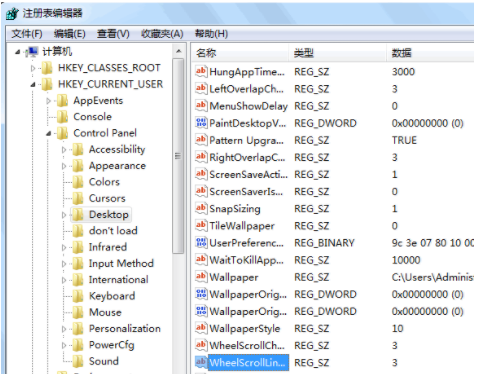The image size is (477, 374).
Task: Click the data value 10000
Action: coord(406,260)
